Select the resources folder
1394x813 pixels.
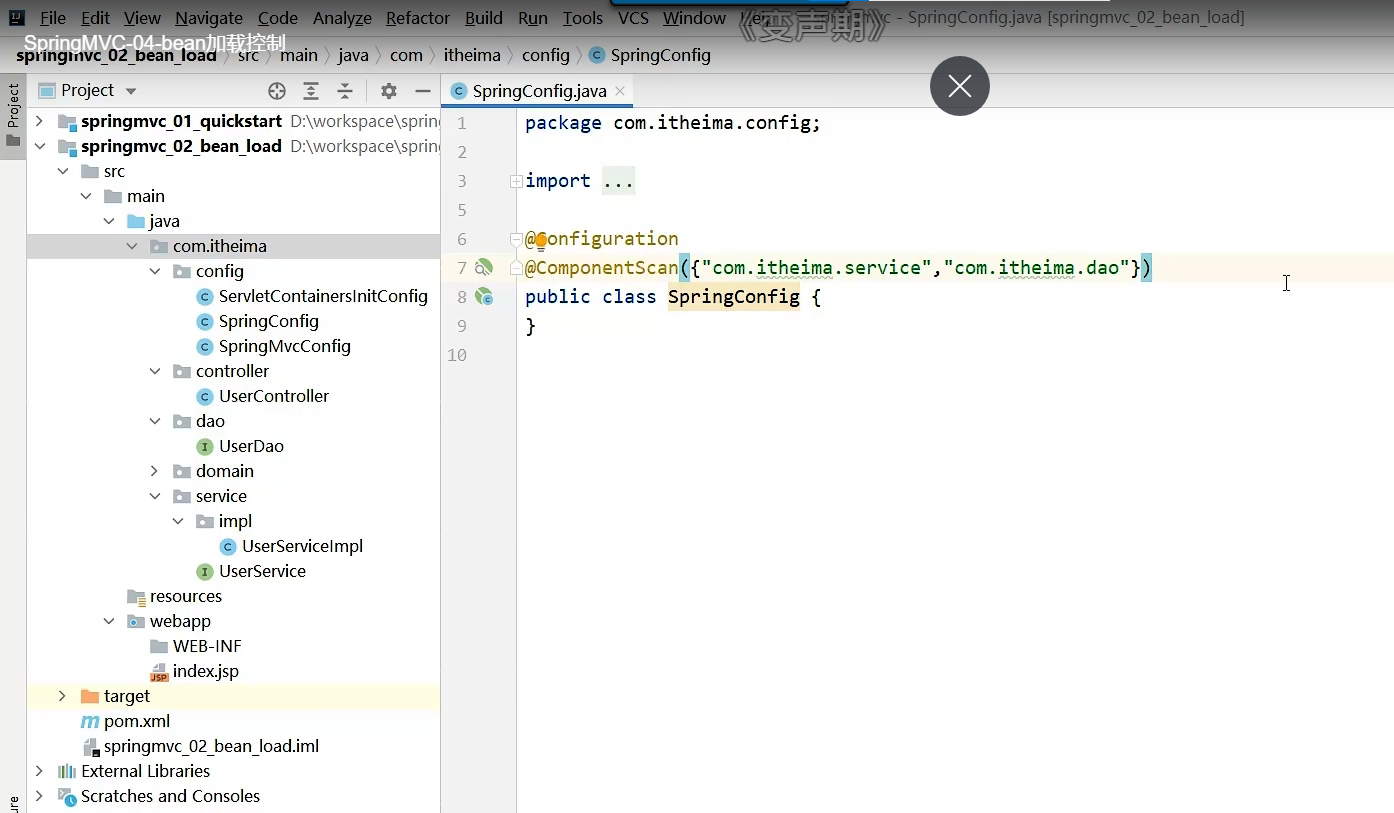coord(185,596)
